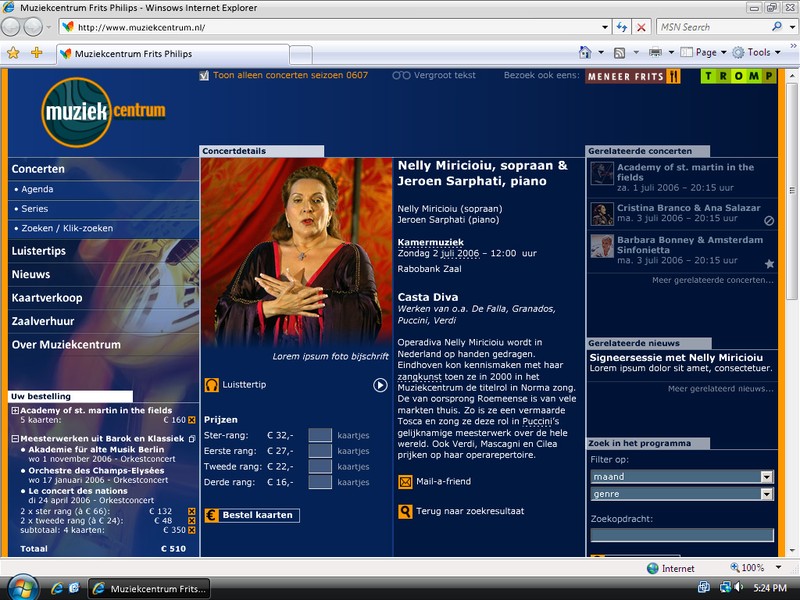The image size is (800, 600).
Task: Open the 'genre' filter dropdown
Action: point(767,494)
